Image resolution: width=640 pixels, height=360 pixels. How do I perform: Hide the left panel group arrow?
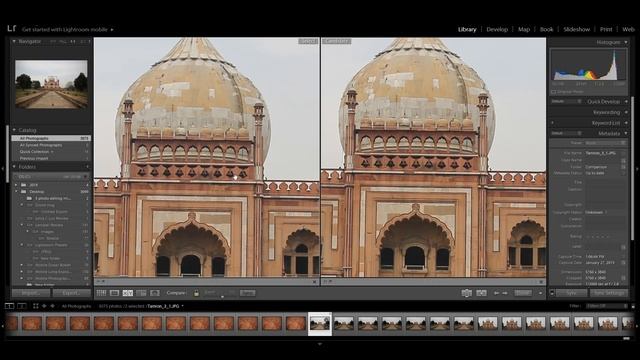click(x=2, y=168)
